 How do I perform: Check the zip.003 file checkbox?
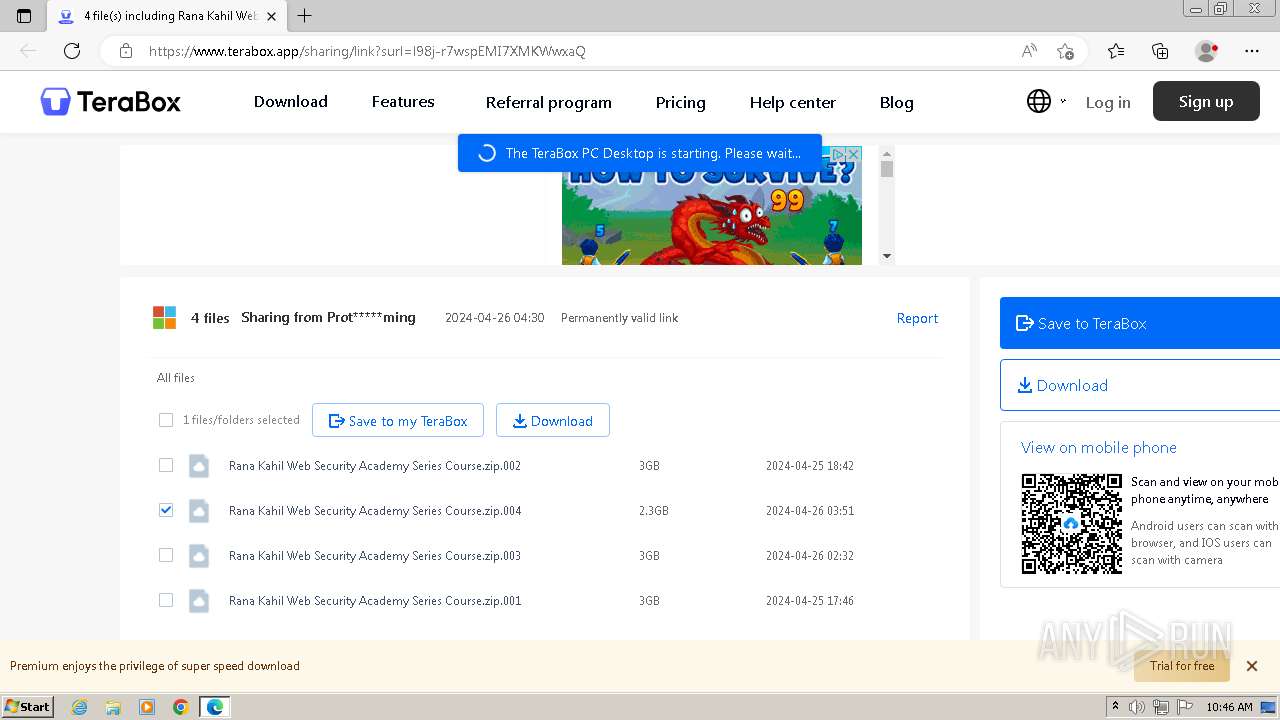coord(166,555)
